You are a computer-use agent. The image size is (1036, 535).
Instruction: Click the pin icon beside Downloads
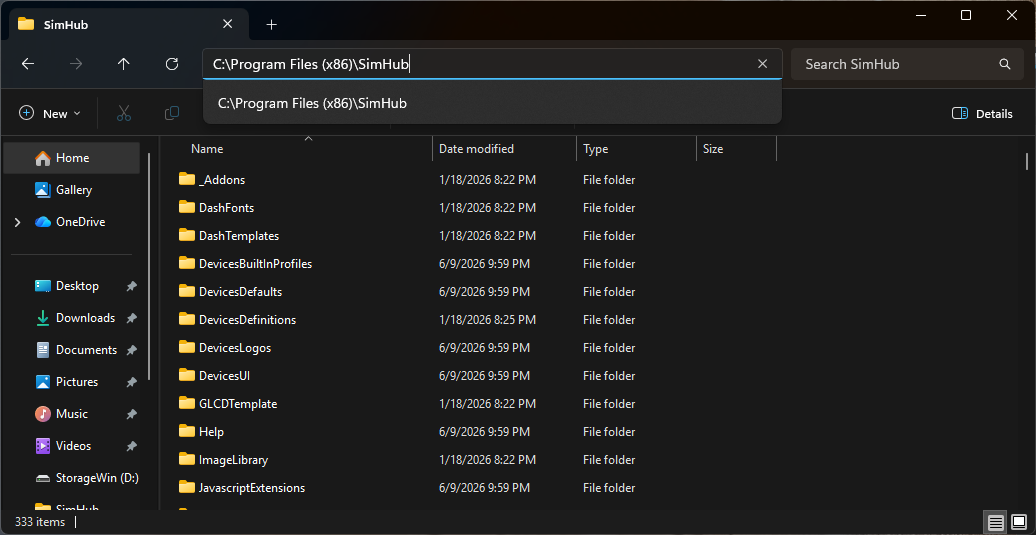coord(131,318)
